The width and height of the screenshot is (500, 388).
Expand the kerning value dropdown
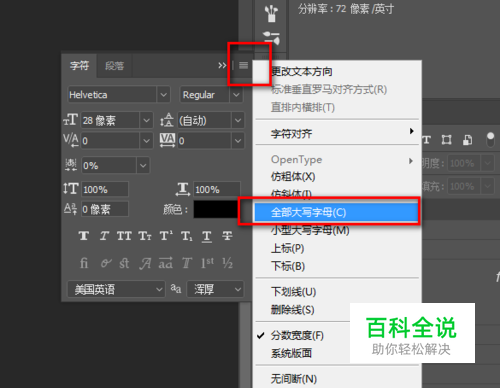point(146,141)
